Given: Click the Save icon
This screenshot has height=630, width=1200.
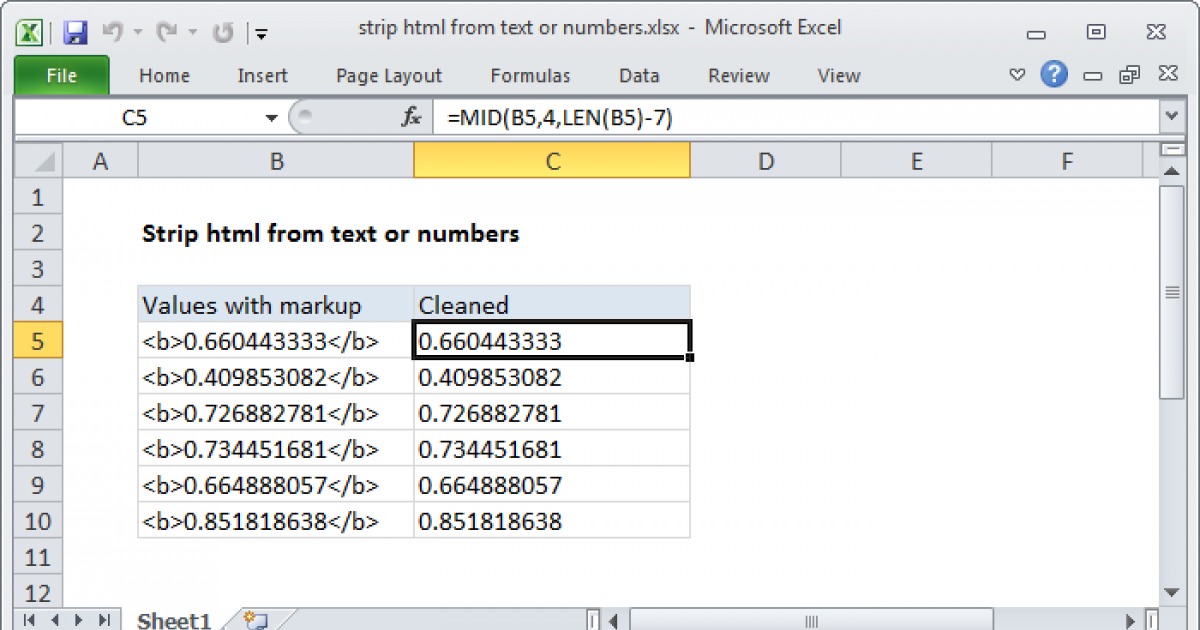Looking at the screenshot, I should pyautogui.click(x=75, y=32).
